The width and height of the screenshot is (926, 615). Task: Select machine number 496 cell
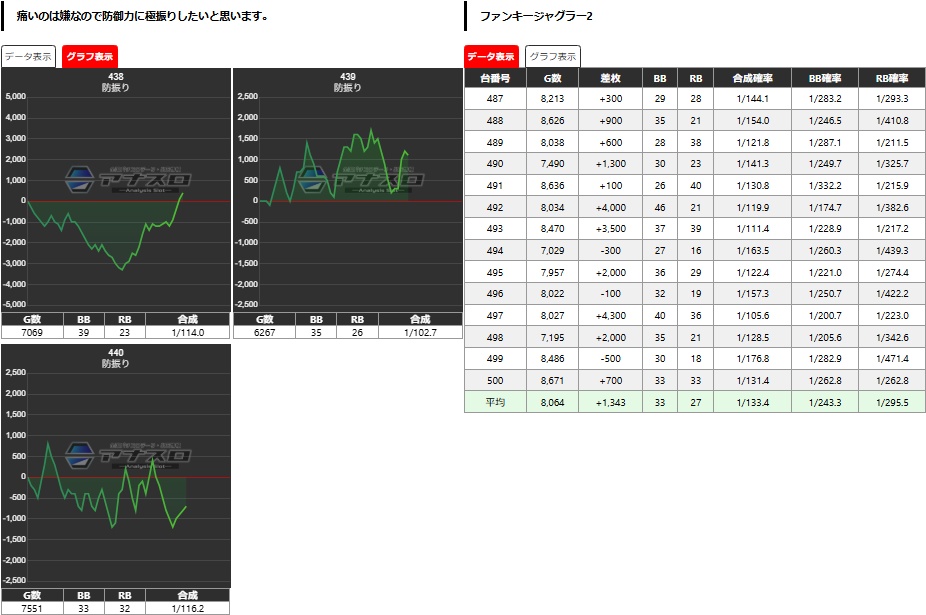tap(495, 294)
